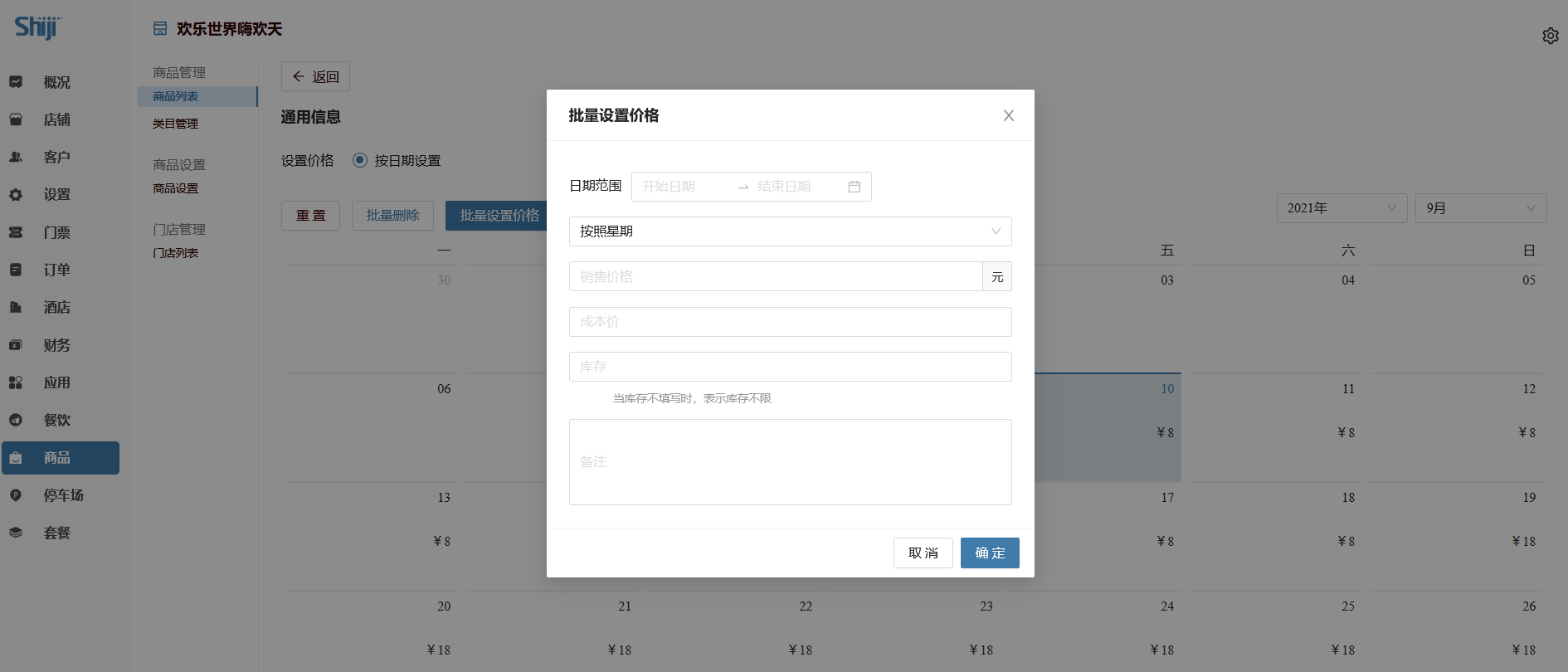
Task: Click the 设置 gear sidebar icon
Action: (x=16, y=195)
